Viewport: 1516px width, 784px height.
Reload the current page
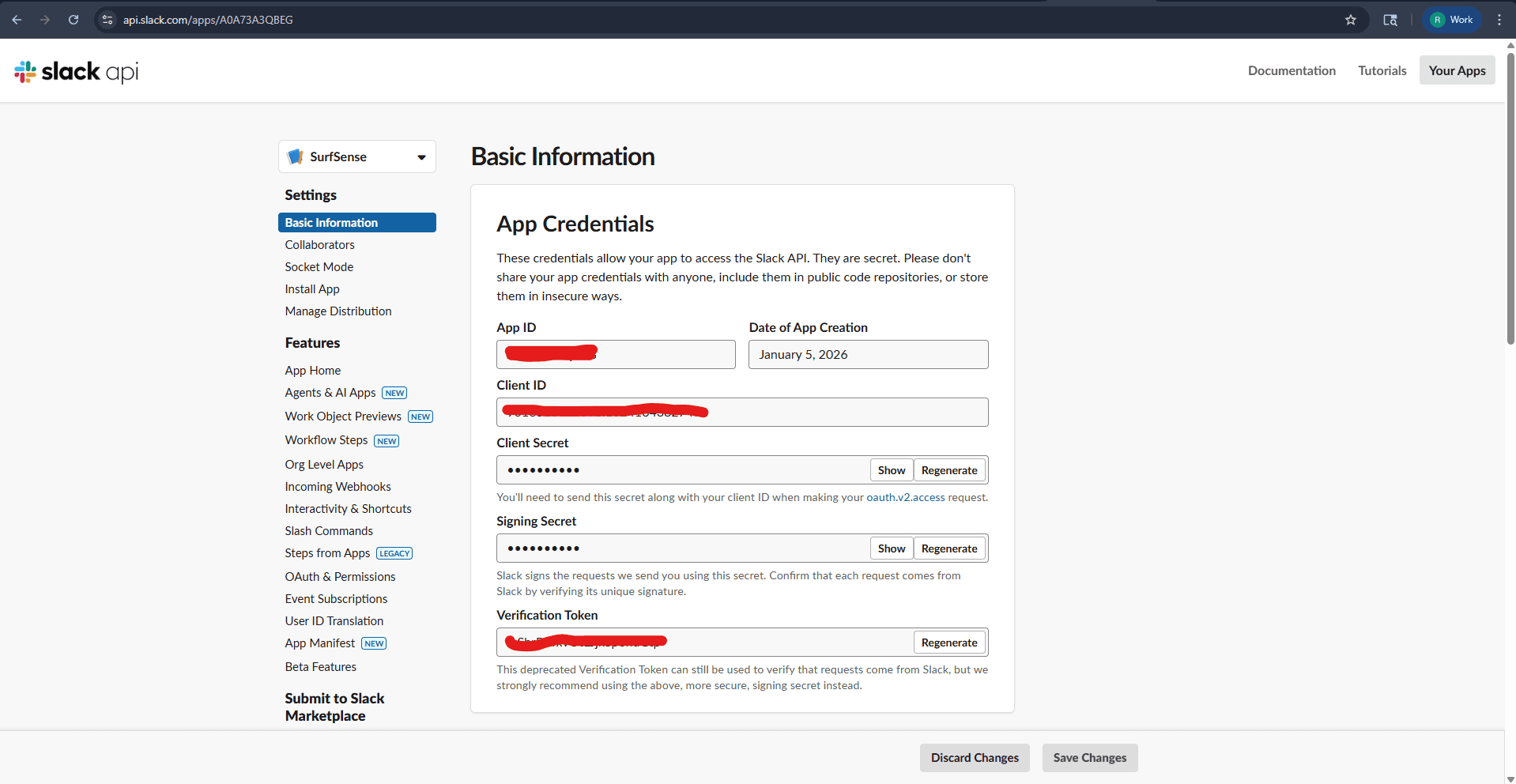tap(73, 20)
